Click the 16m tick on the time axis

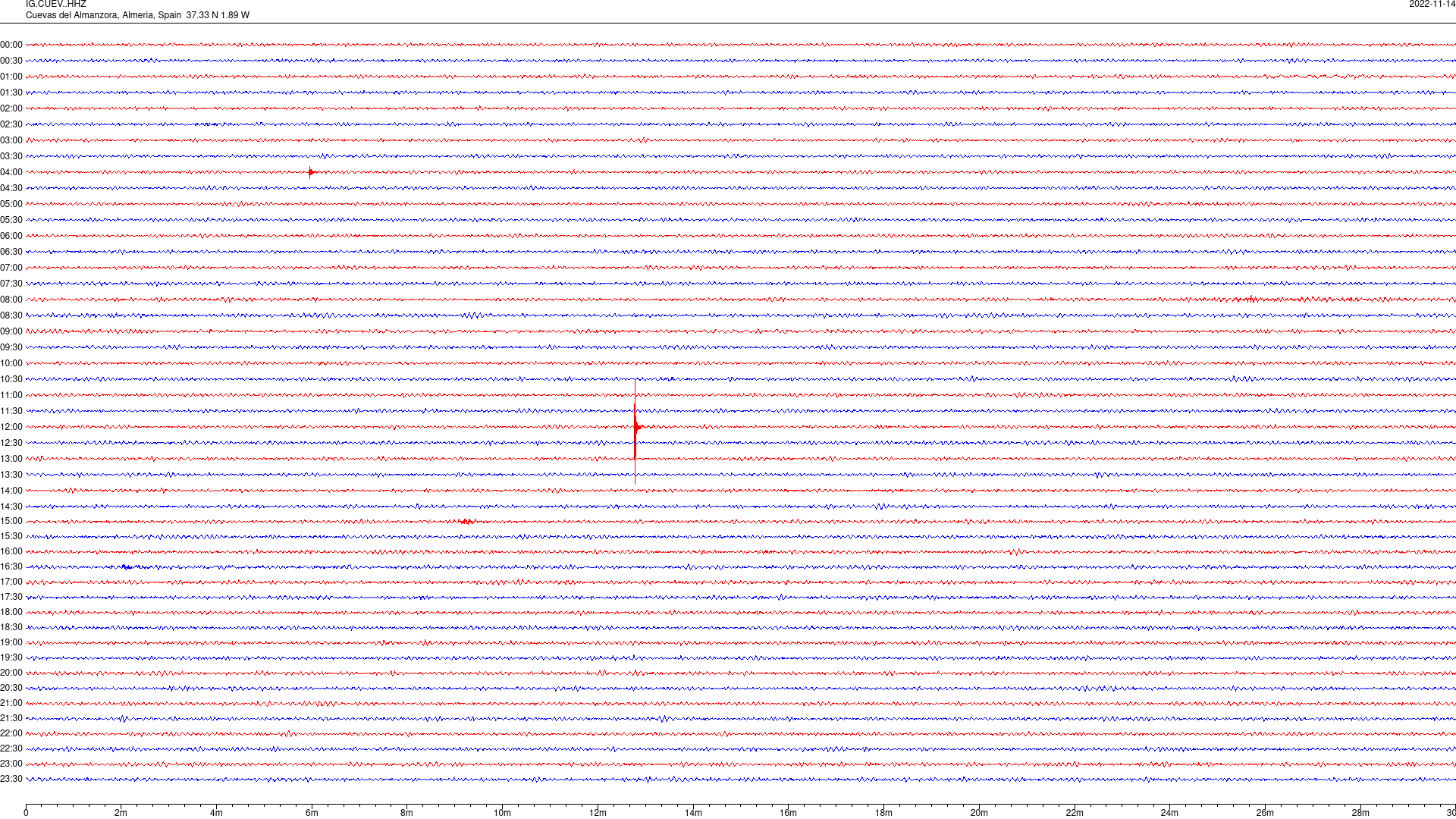[788, 813]
